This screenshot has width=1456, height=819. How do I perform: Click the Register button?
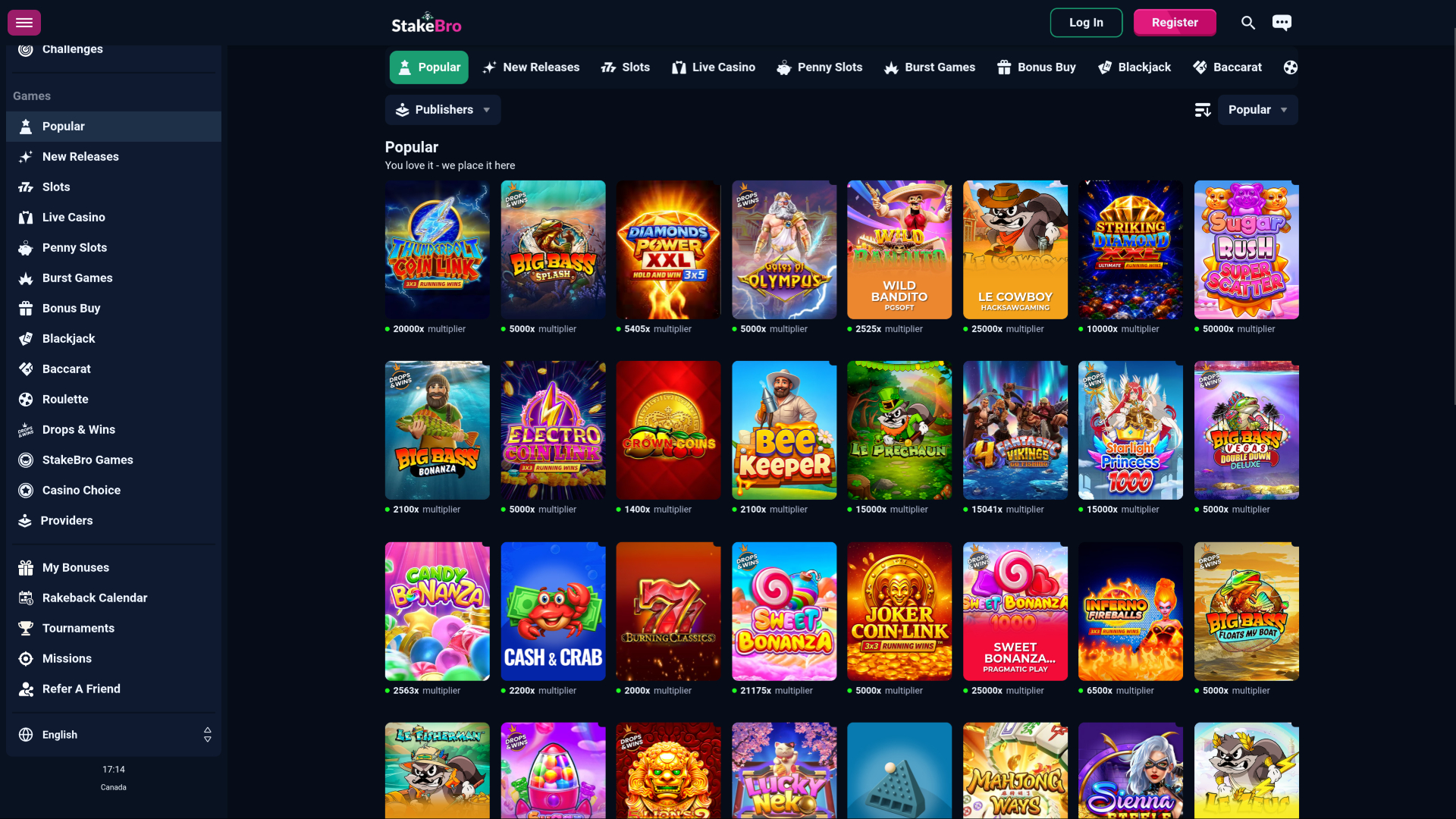[1175, 23]
